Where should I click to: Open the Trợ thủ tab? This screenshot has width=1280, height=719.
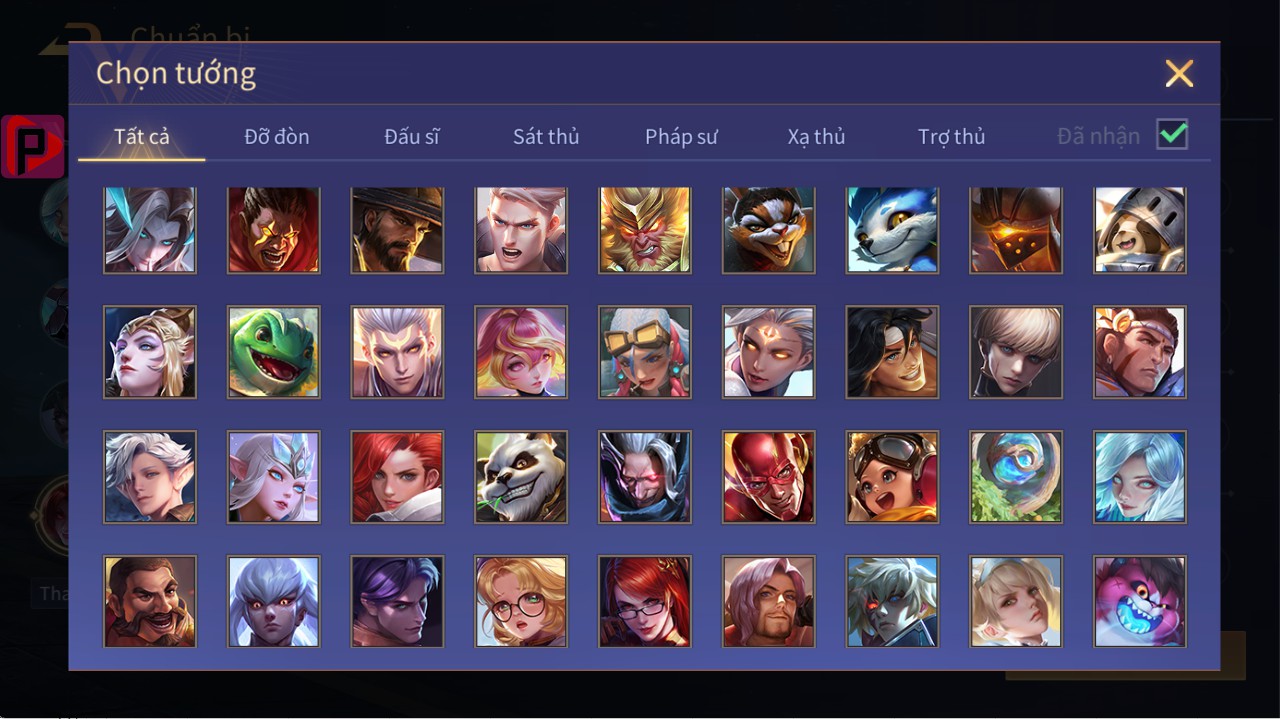click(x=951, y=137)
